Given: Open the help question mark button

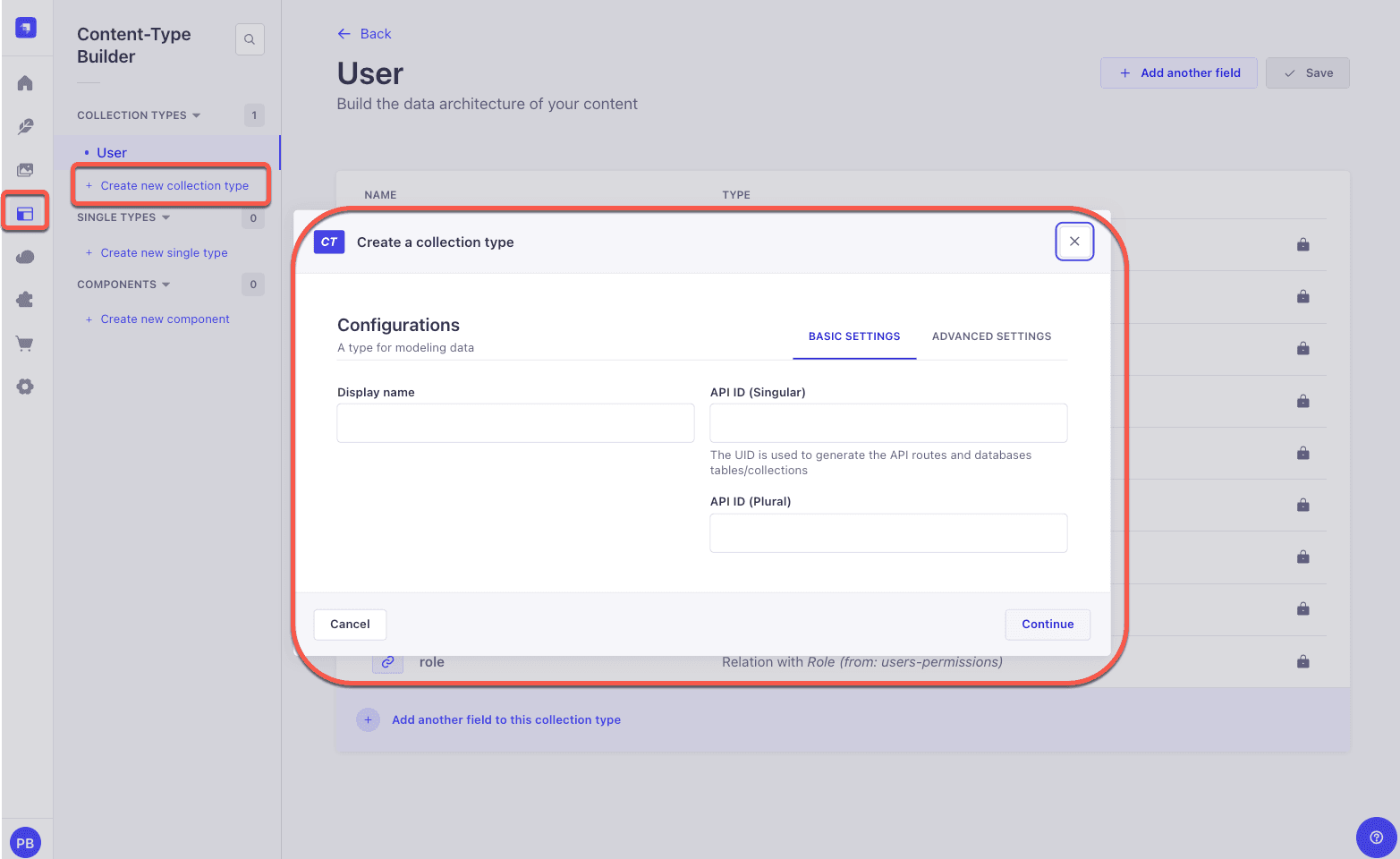Looking at the screenshot, I should [x=1376, y=838].
